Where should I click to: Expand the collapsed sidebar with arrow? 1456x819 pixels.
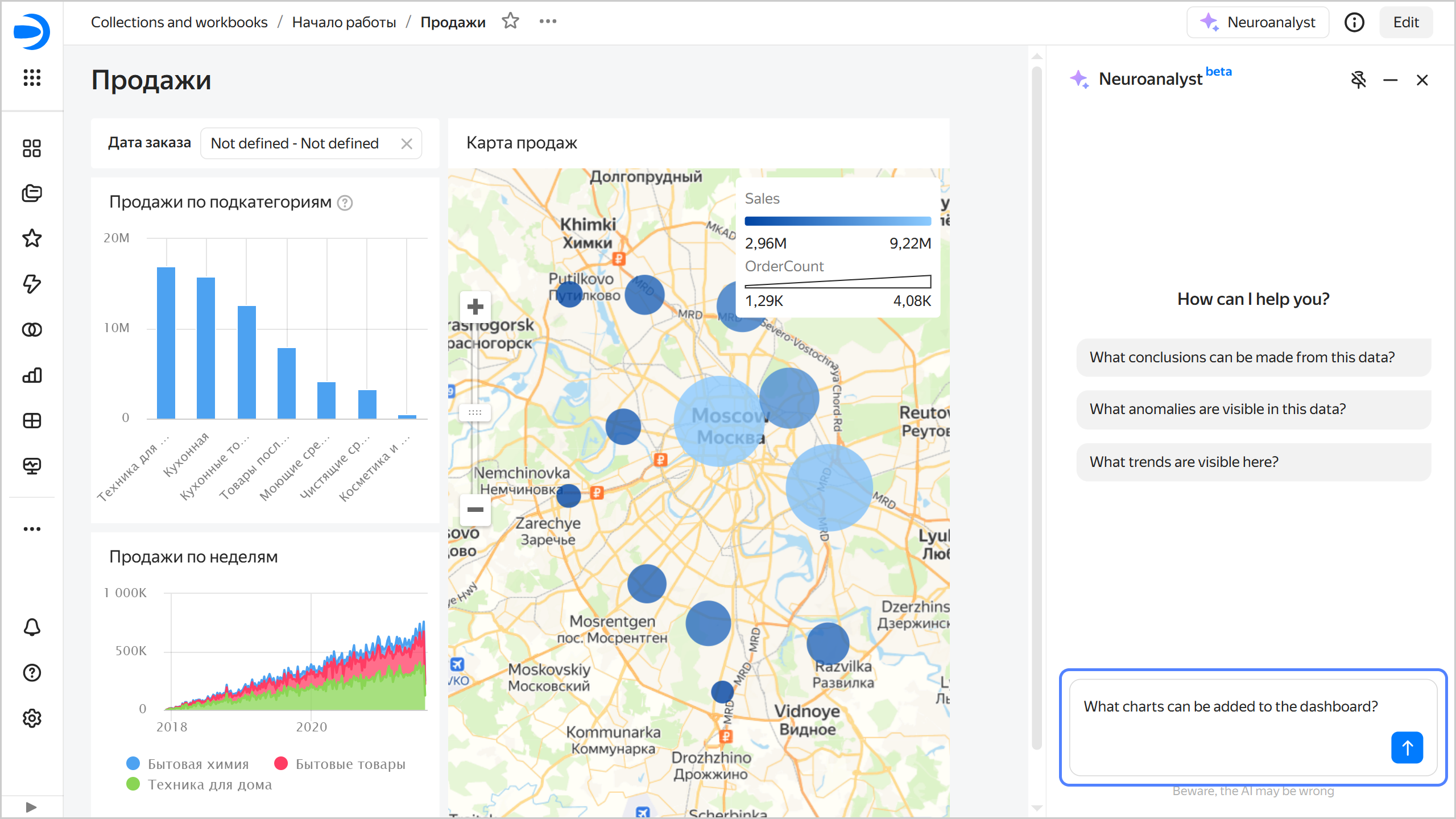(32, 807)
